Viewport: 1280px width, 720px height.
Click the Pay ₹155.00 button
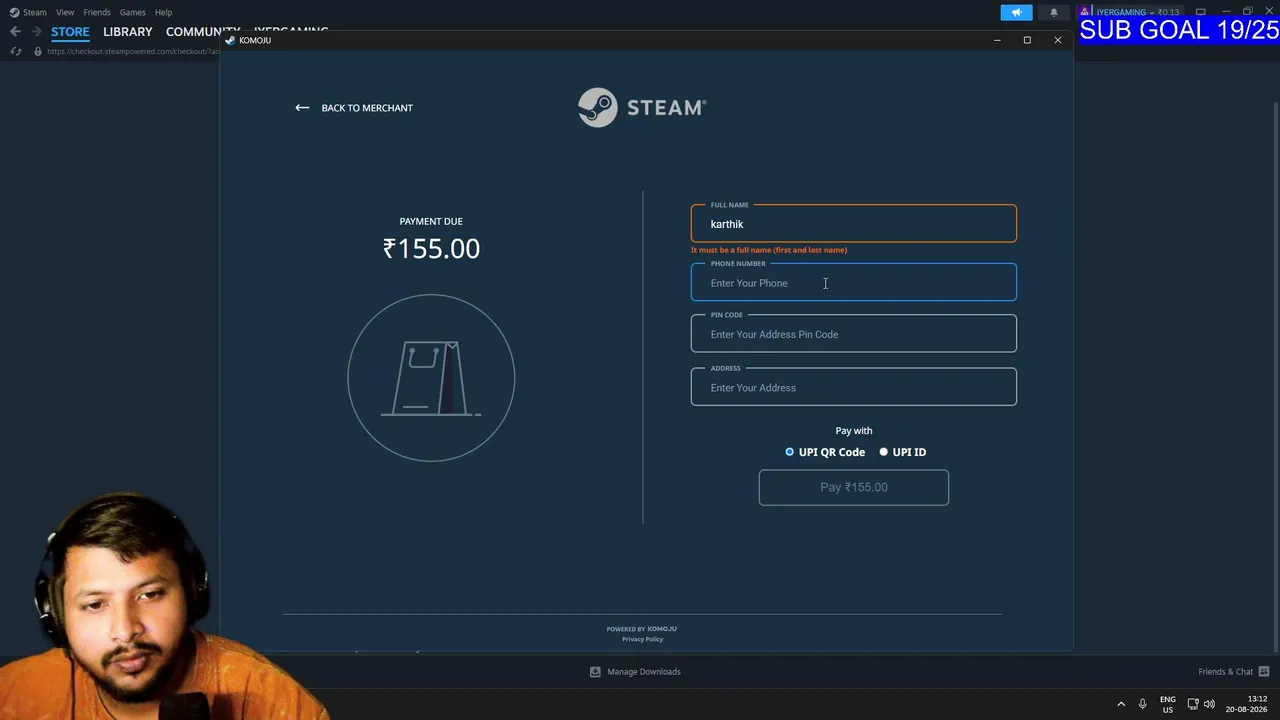tap(853, 487)
